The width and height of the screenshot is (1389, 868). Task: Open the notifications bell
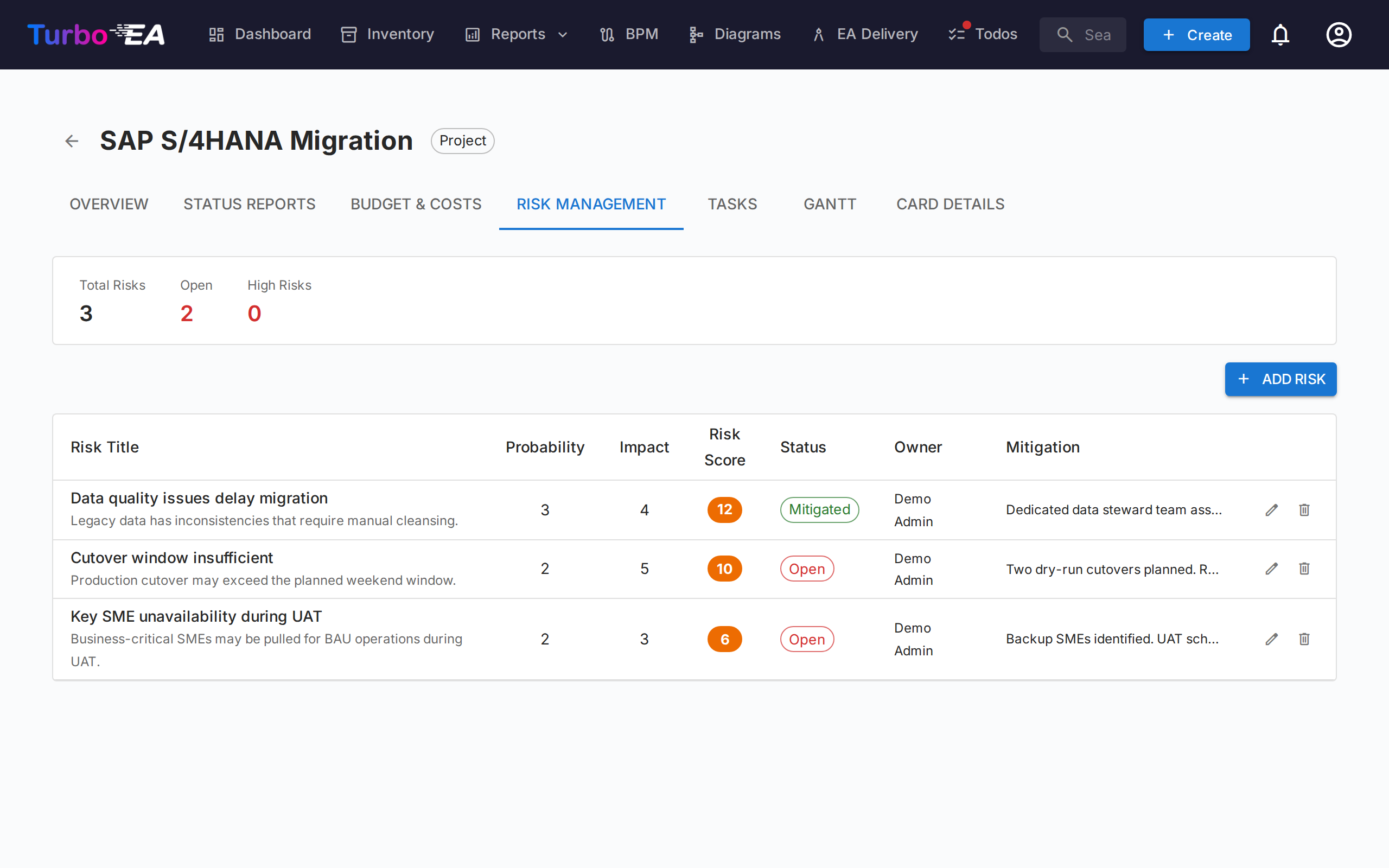pos(1280,34)
